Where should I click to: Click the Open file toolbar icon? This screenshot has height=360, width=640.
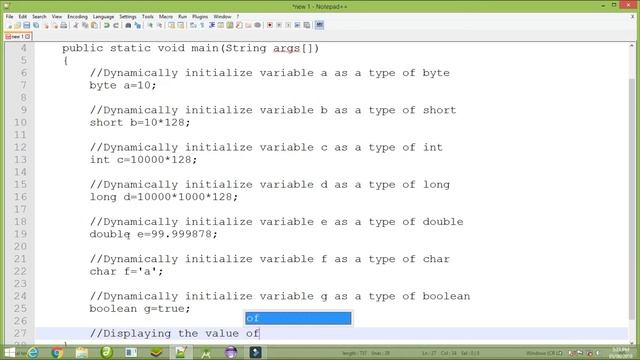18,25
